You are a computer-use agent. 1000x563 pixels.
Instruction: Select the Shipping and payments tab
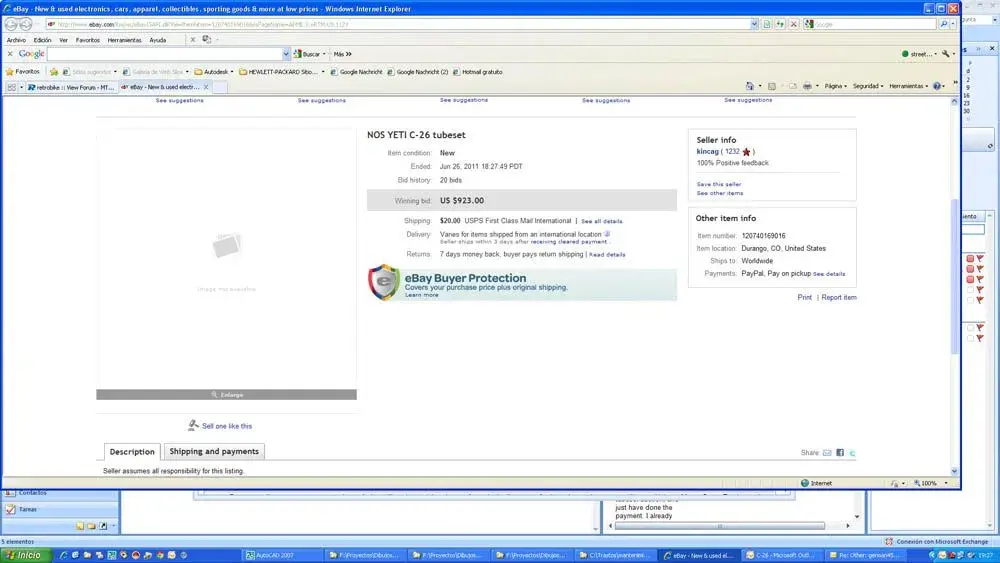point(214,451)
